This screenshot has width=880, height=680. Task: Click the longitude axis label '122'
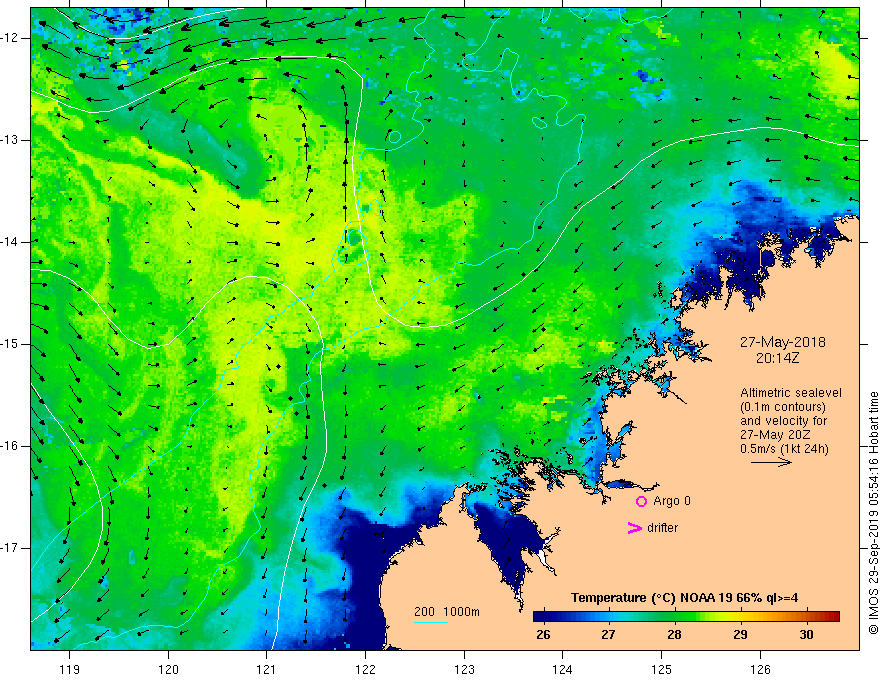(365, 669)
